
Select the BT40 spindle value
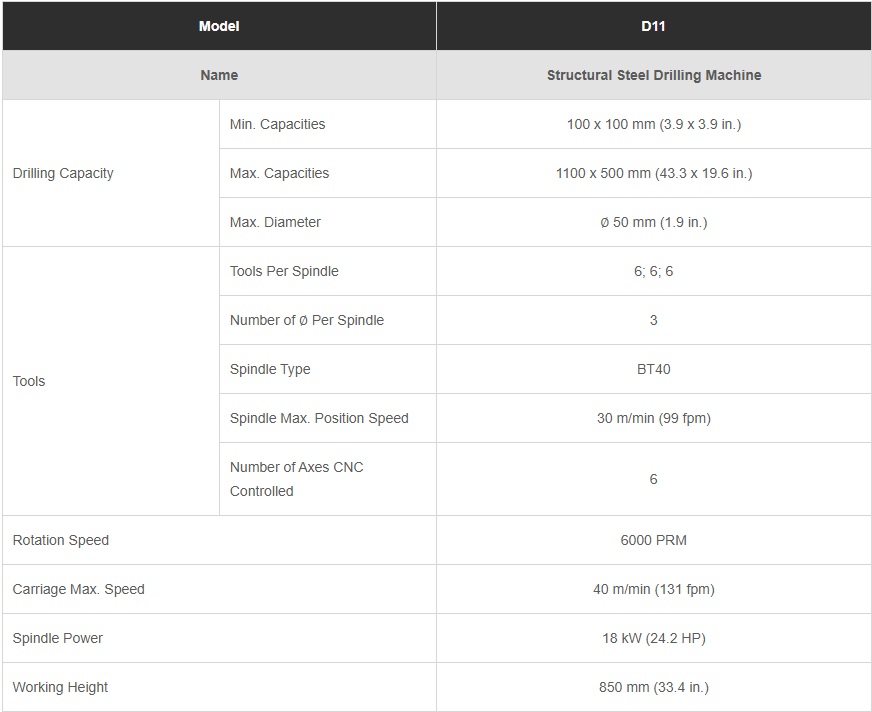point(653,369)
